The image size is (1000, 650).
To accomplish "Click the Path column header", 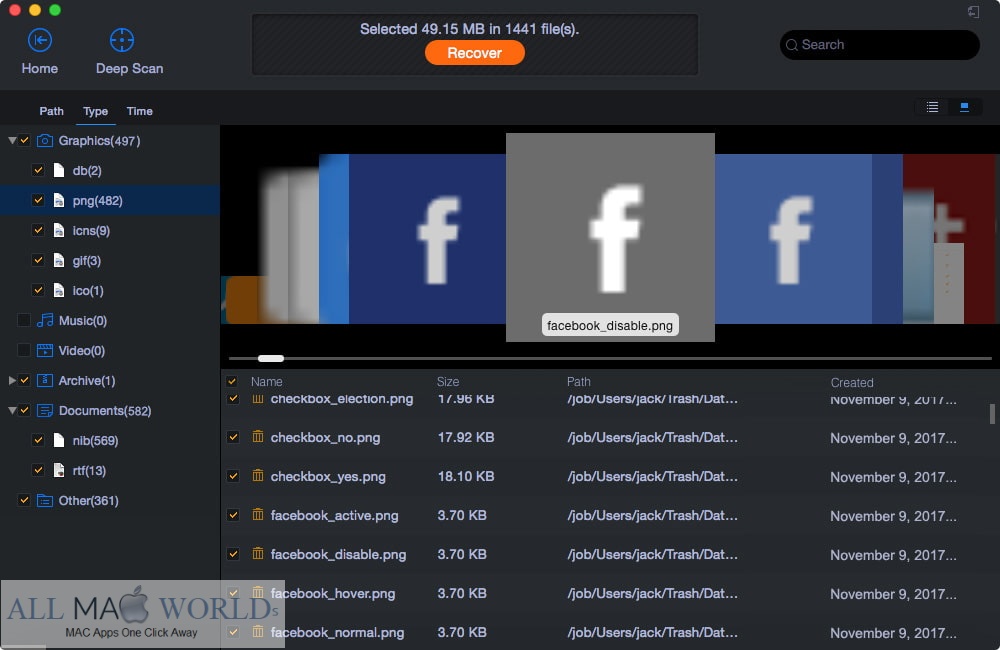I will tap(578, 381).
